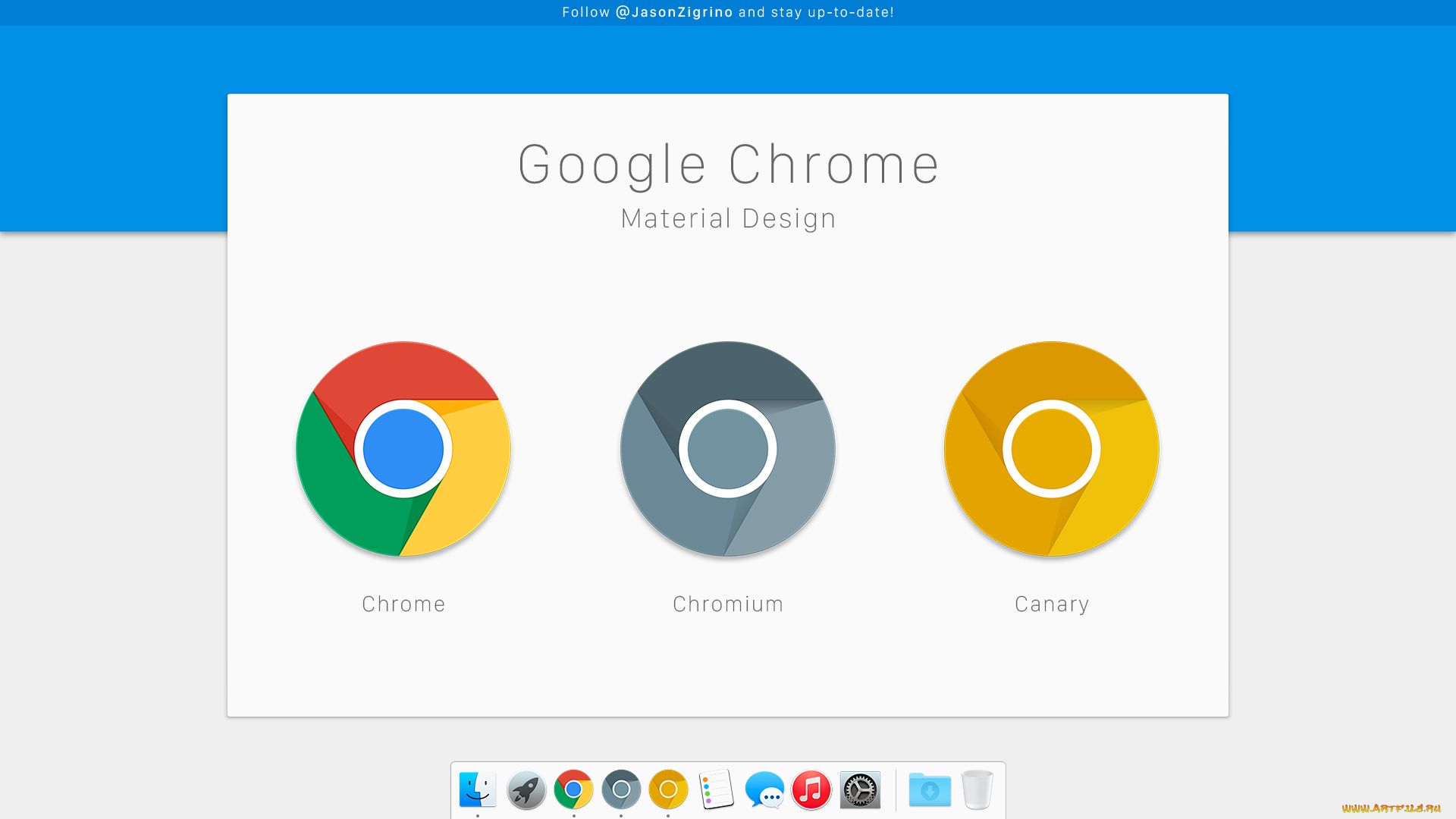Select the Chromium logo on the card
Viewport: 1456px width, 819px height.
pyautogui.click(x=727, y=449)
